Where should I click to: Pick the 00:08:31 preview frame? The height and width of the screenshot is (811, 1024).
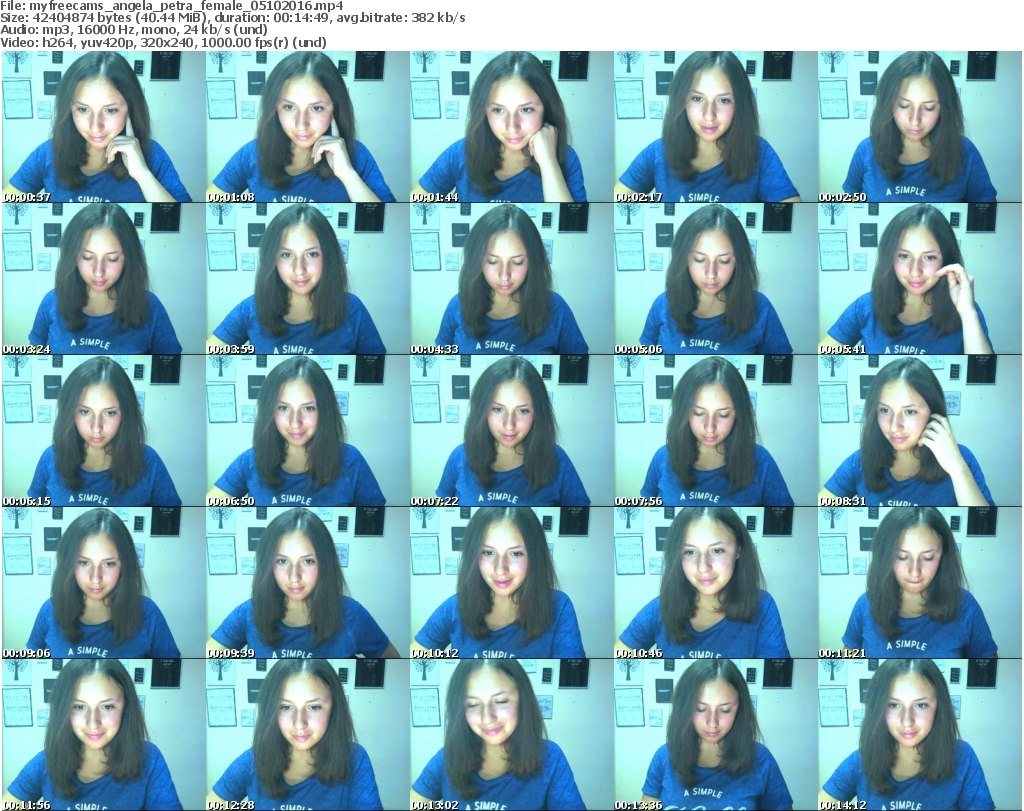point(920,430)
